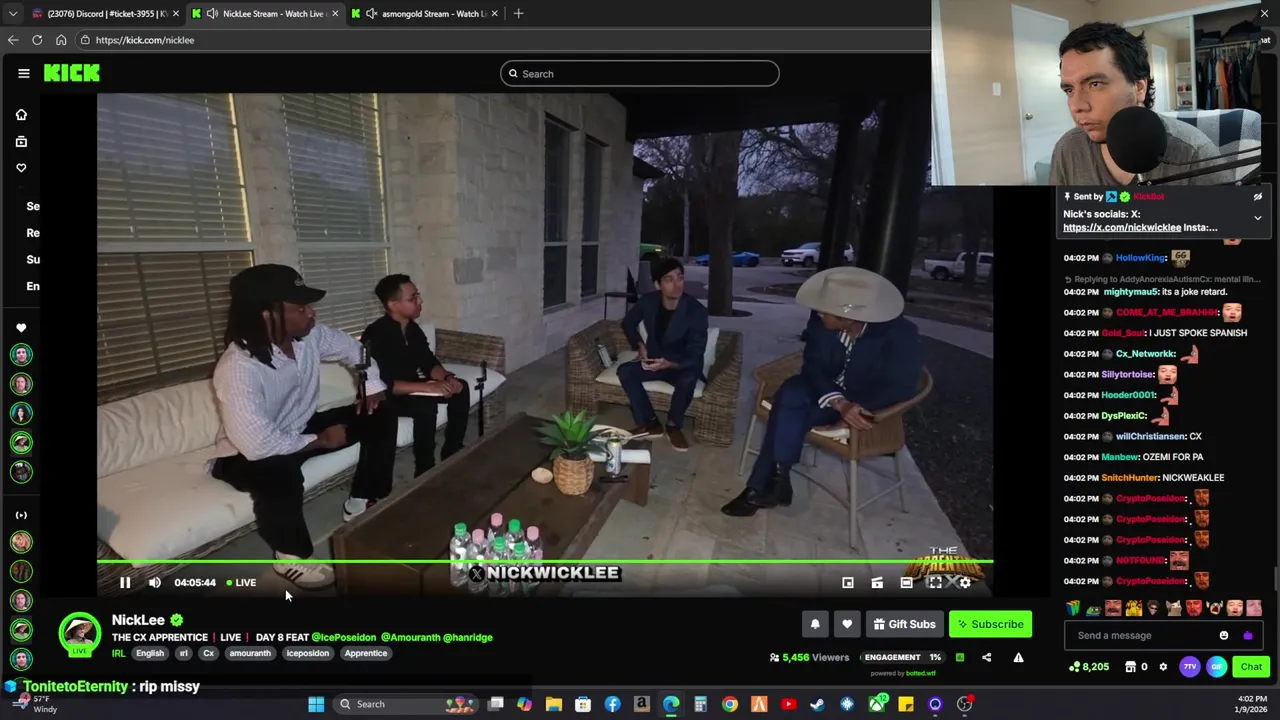This screenshot has width=1280, height=720.
Task: Open the Home sidebar icon
Action: [x=21, y=114]
